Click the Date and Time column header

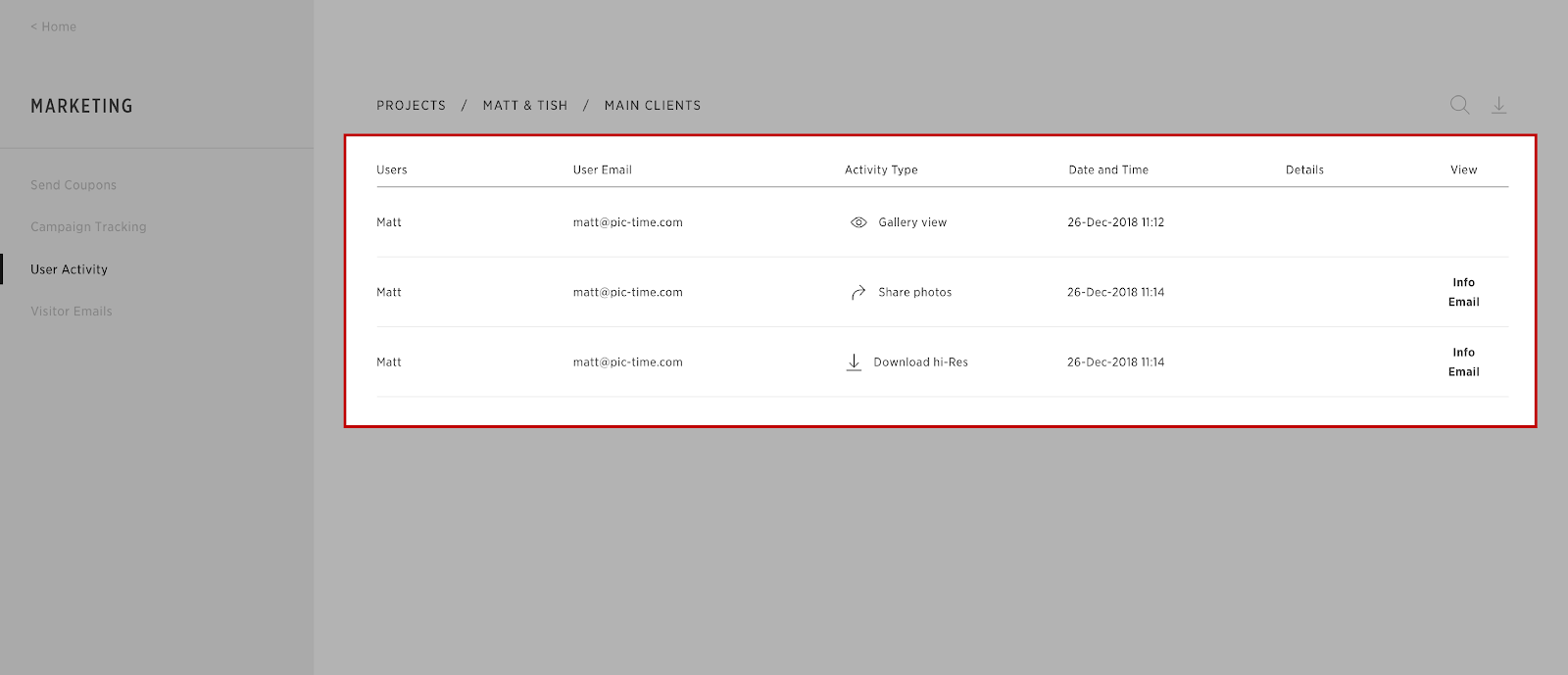1108,169
